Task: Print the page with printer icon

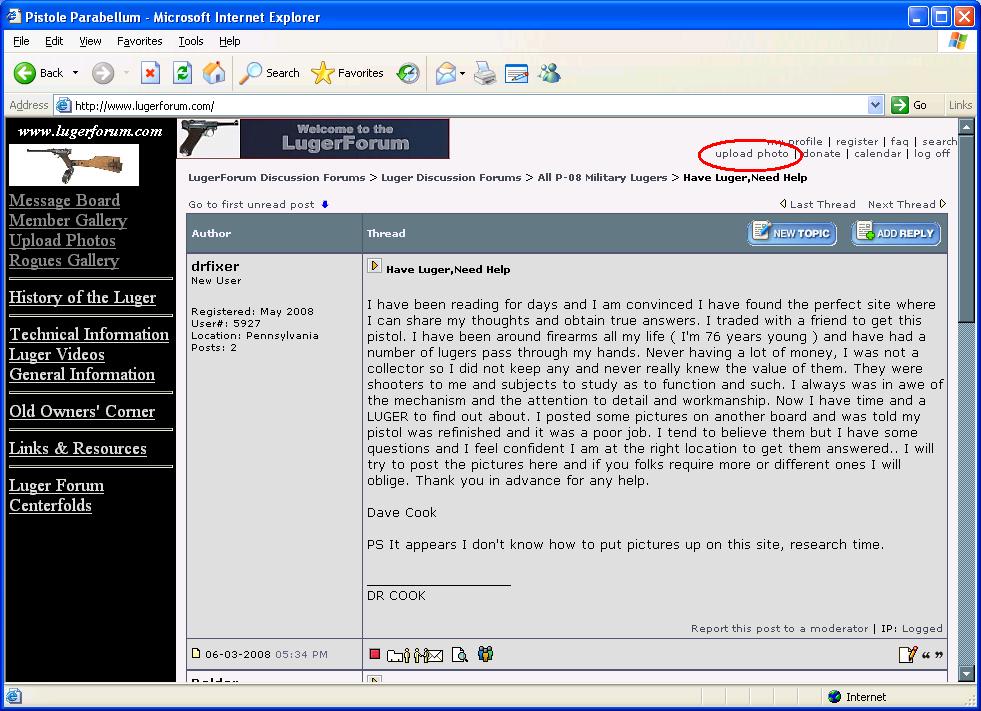Action: click(485, 73)
